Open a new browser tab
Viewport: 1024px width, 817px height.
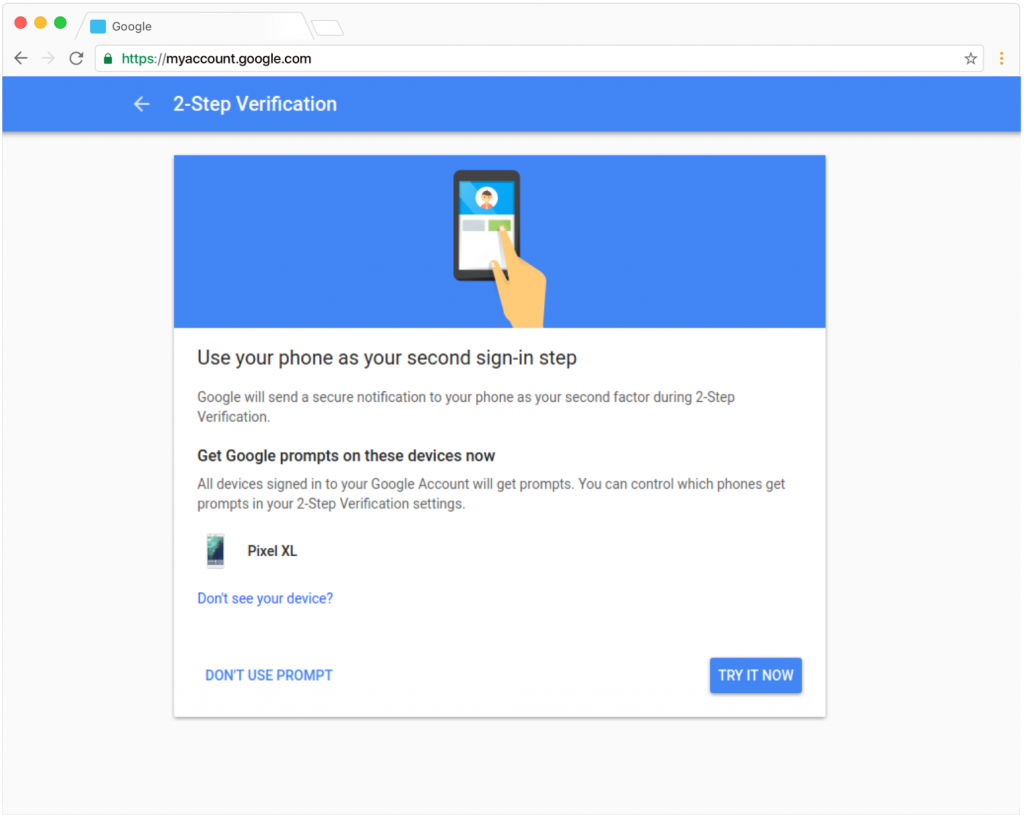pos(327,27)
